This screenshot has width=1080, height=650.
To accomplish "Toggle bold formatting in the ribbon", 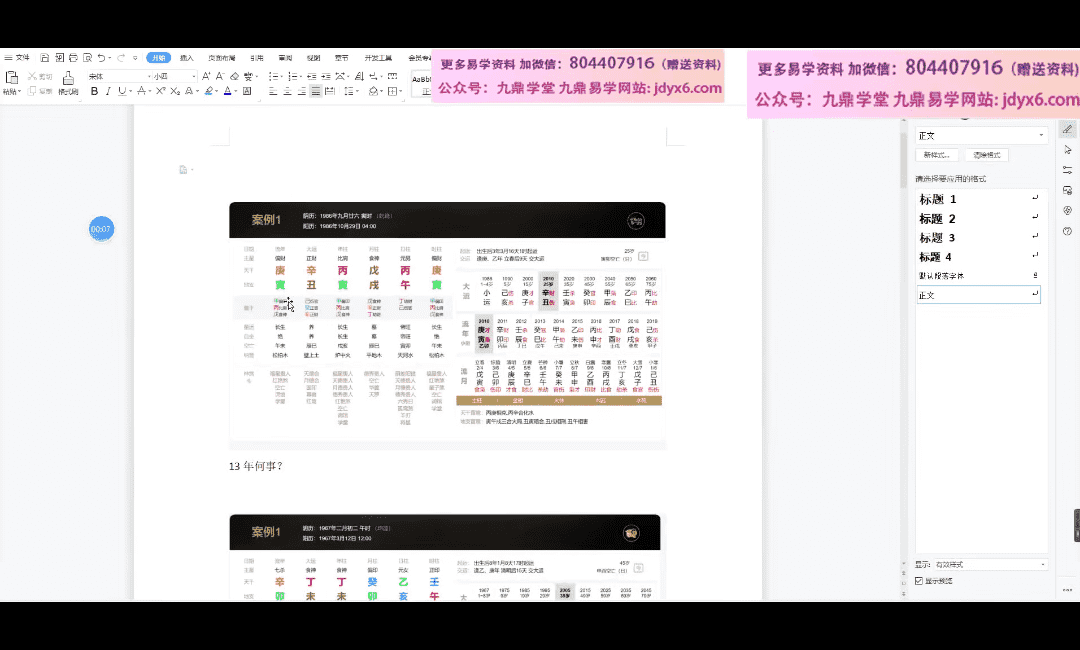I will click(94, 91).
